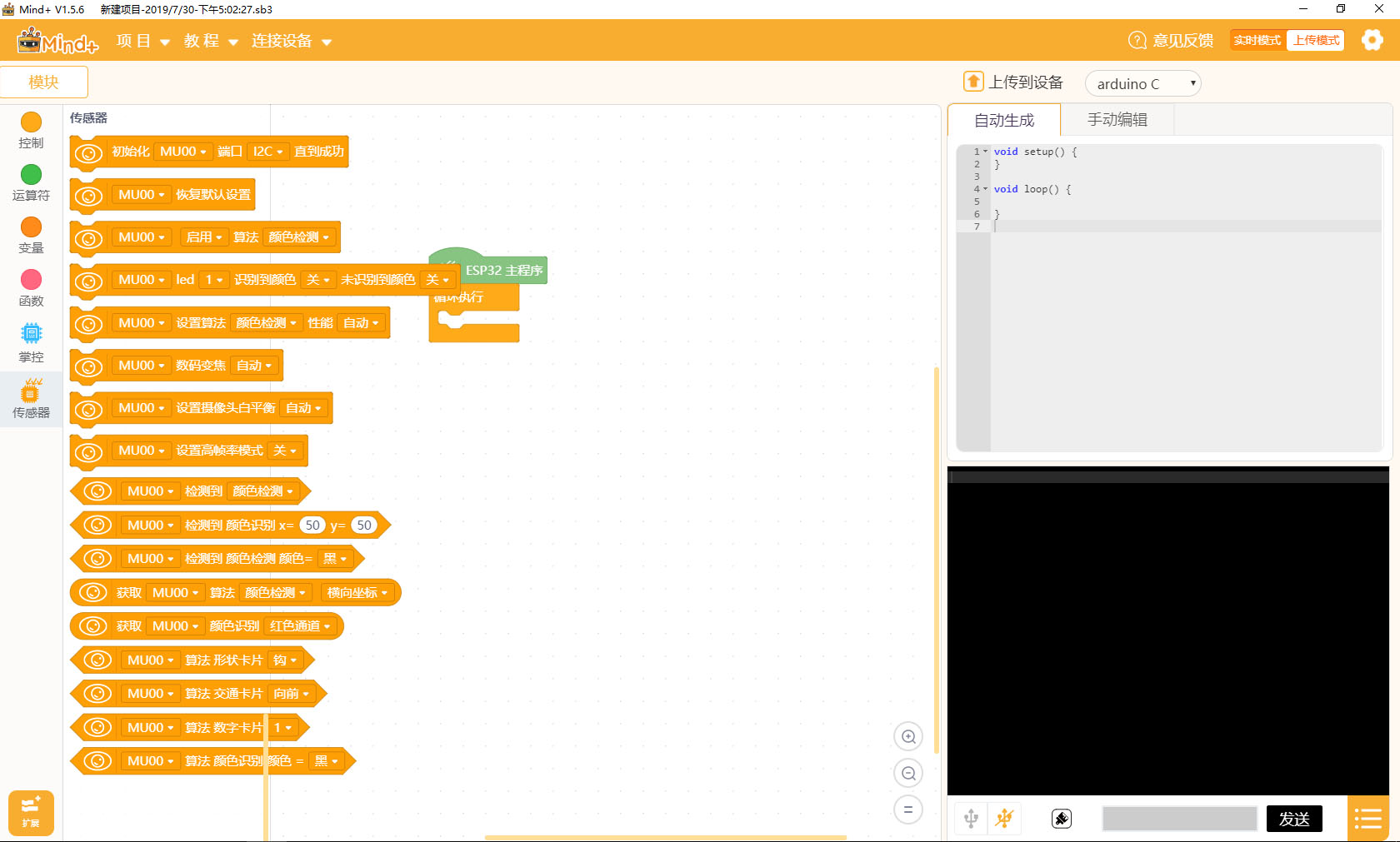Open 向前 dropdown on 交通卡片 block
The width and height of the screenshot is (1400, 842).
pyautogui.click(x=291, y=694)
